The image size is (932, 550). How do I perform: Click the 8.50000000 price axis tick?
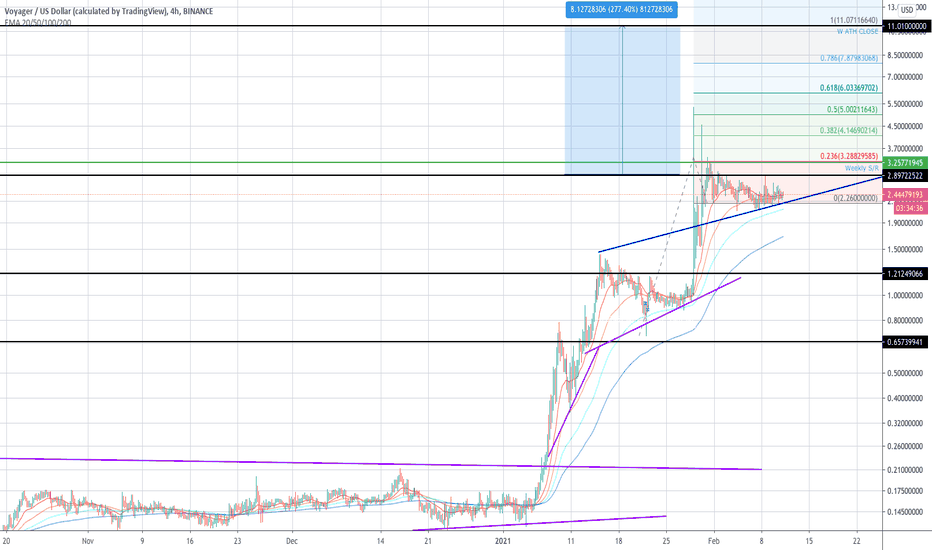[905, 55]
